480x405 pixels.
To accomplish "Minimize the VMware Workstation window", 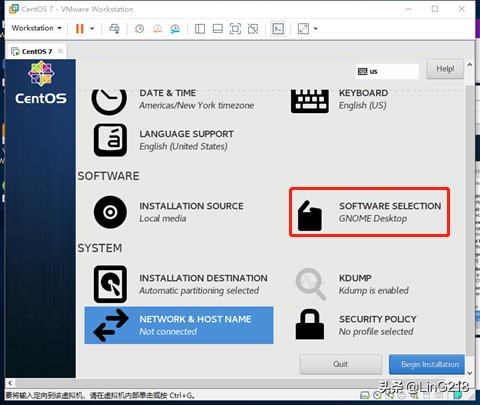I will click(x=409, y=9).
